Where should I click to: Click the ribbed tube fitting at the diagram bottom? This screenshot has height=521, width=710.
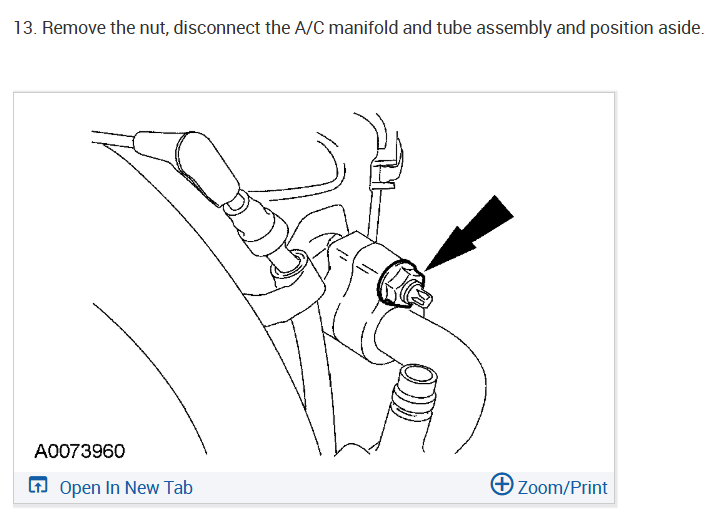pos(414,392)
